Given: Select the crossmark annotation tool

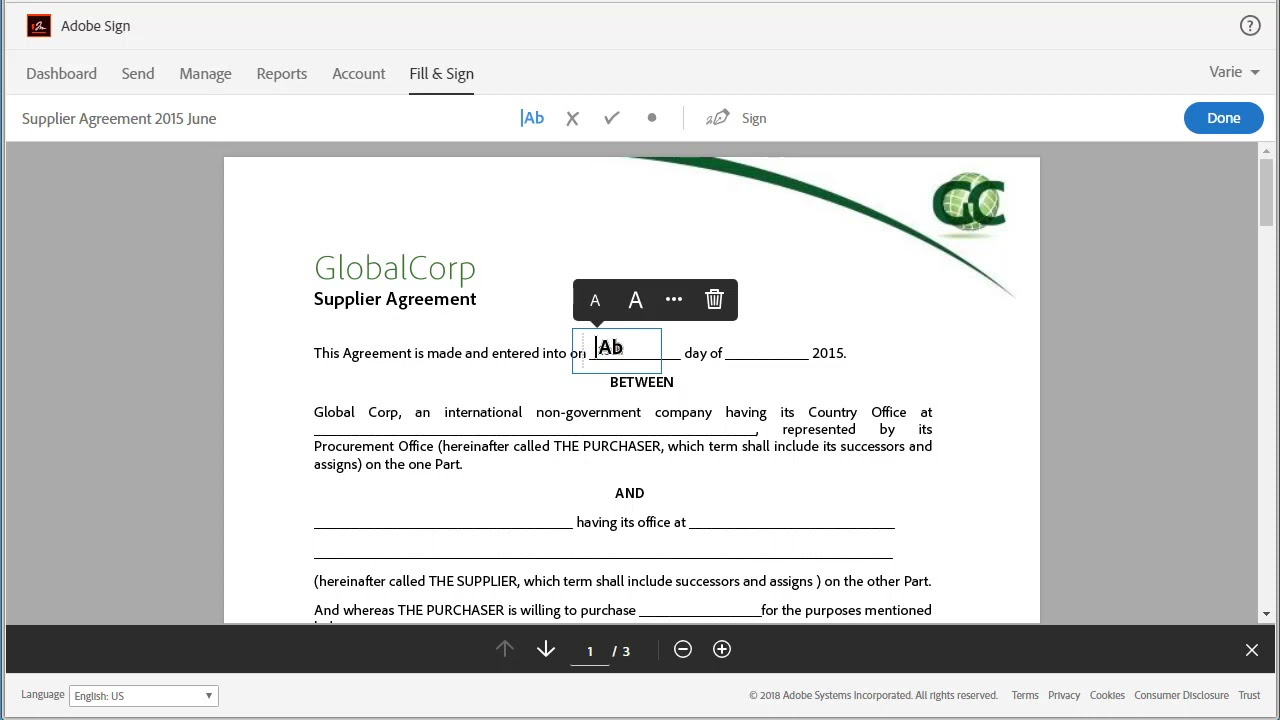Looking at the screenshot, I should click(572, 118).
